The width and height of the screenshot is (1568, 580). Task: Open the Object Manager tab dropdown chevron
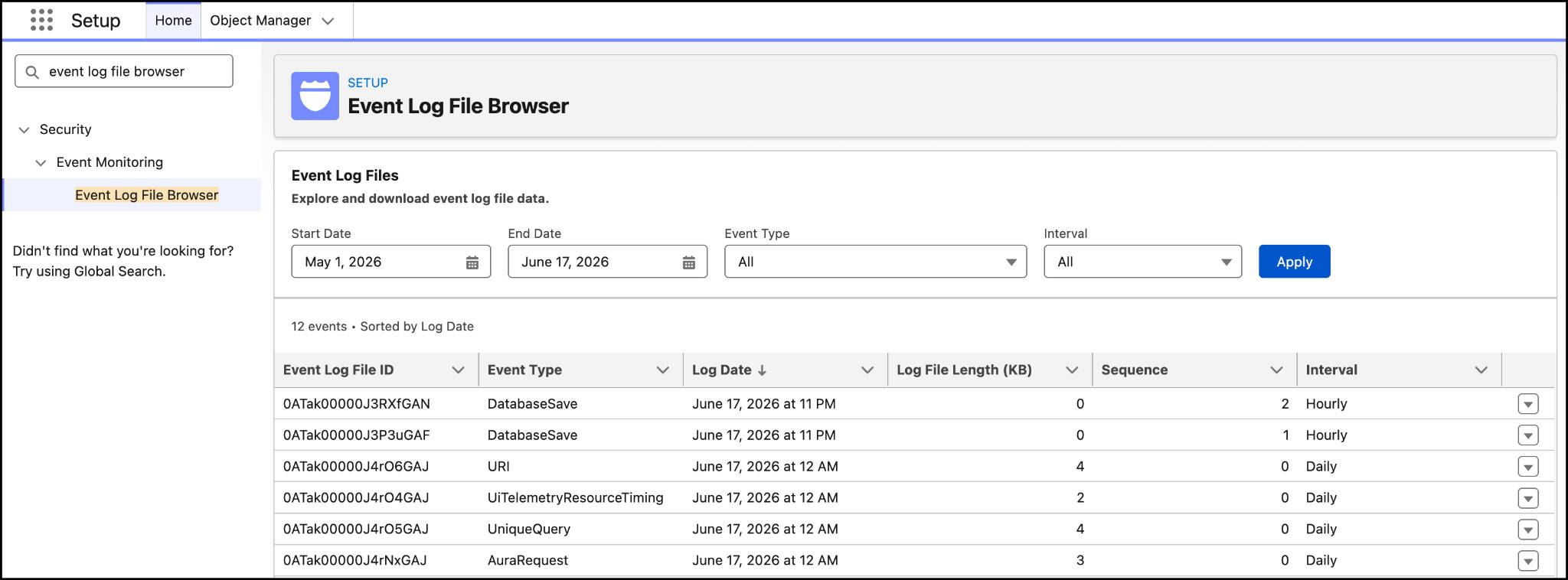[x=328, y=21]
